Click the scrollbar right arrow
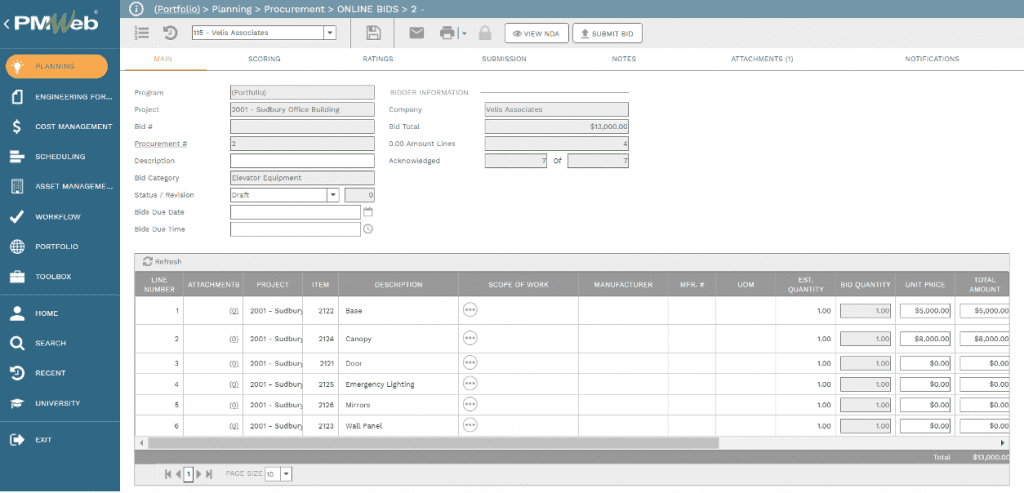Screen dimensions: 1024x493 coord(1004,443)
